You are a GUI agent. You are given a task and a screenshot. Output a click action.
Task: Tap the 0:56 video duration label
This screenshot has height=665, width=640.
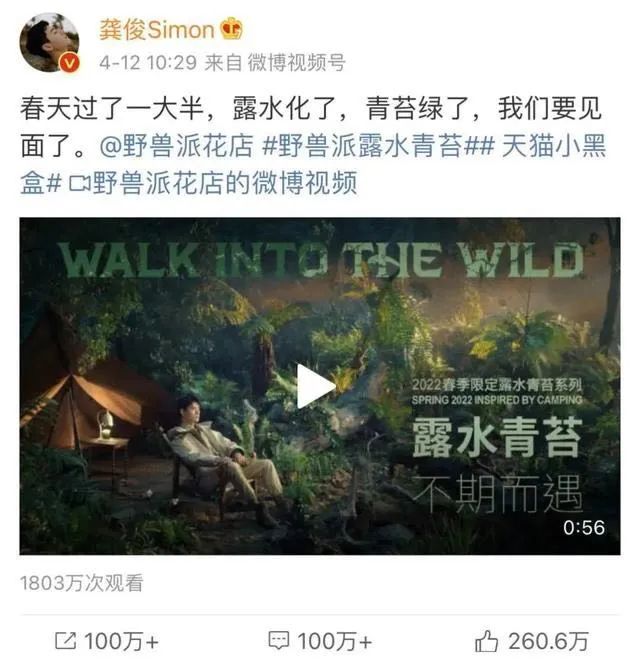(x=584, y=528)
